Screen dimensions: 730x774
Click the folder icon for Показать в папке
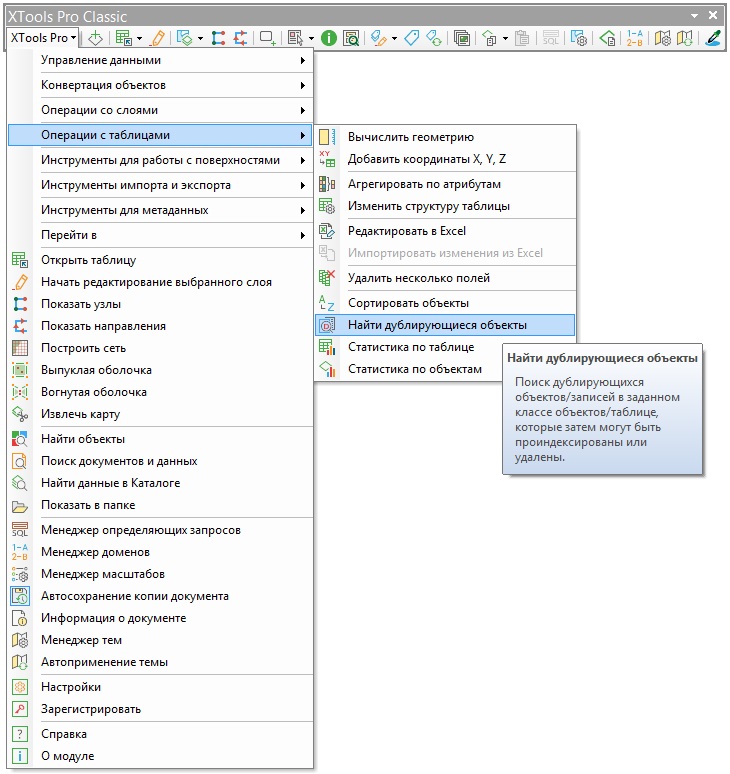coord(20,505)
